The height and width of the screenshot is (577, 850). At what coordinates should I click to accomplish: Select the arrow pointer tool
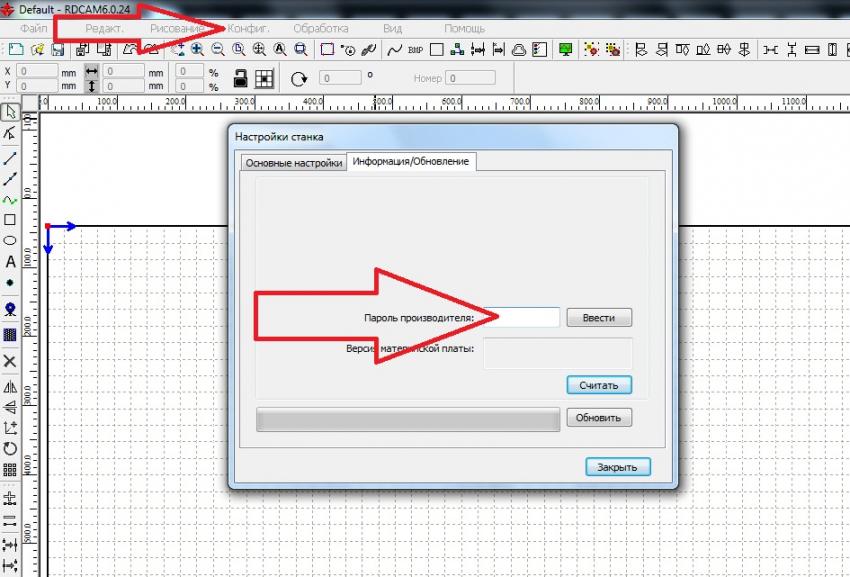(x=10, y=113)
